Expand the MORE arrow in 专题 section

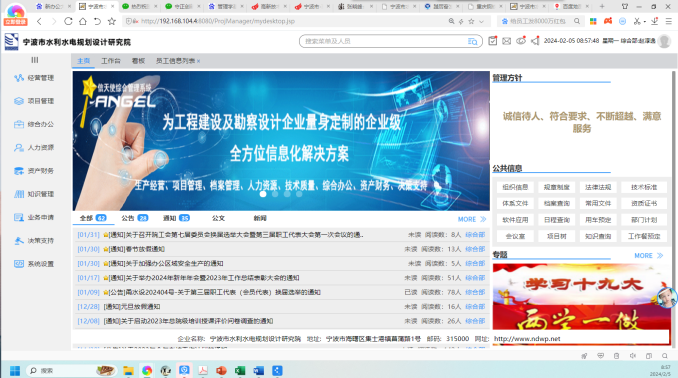[649, 256]
